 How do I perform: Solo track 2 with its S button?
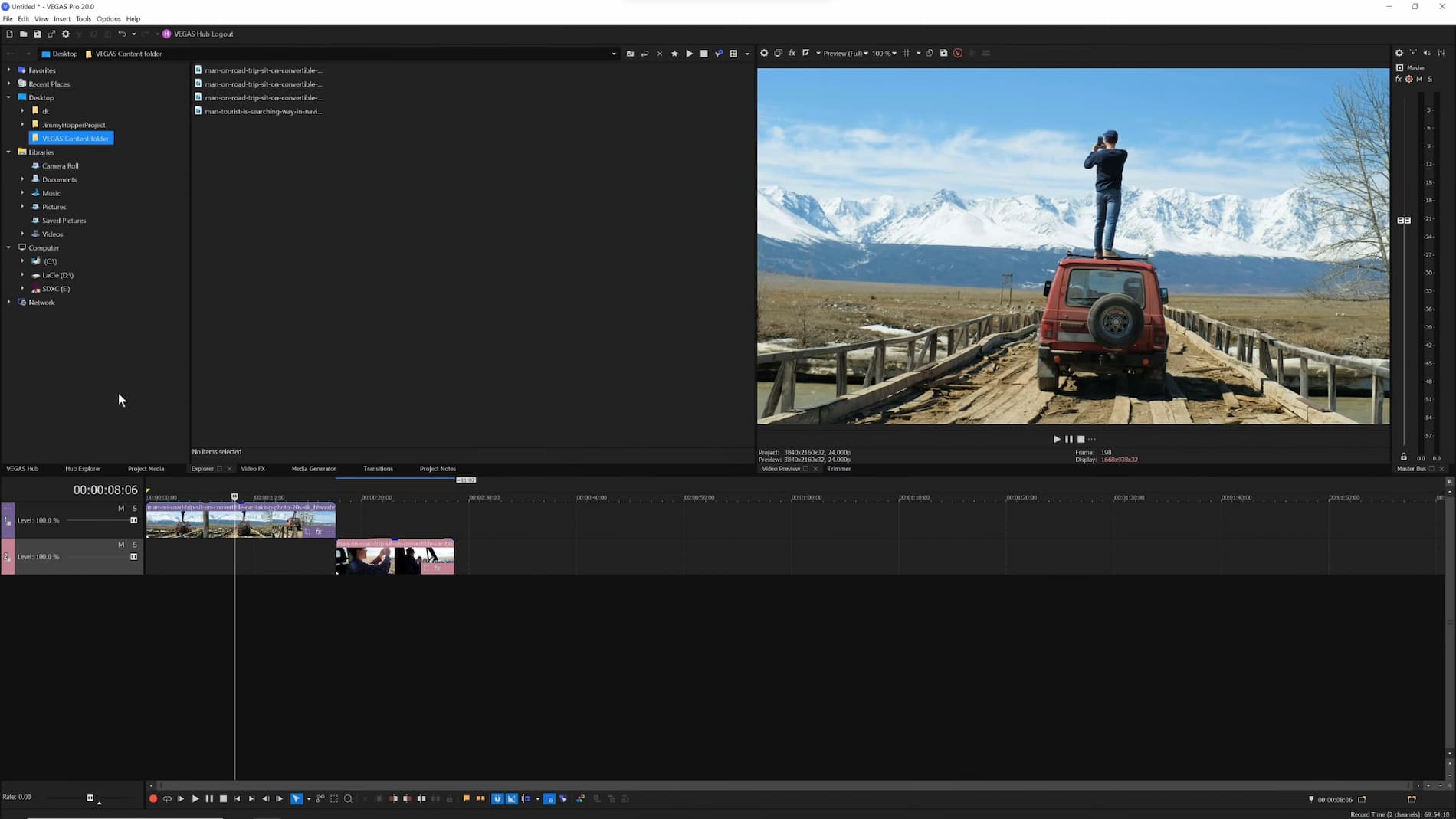pos(134,545)
